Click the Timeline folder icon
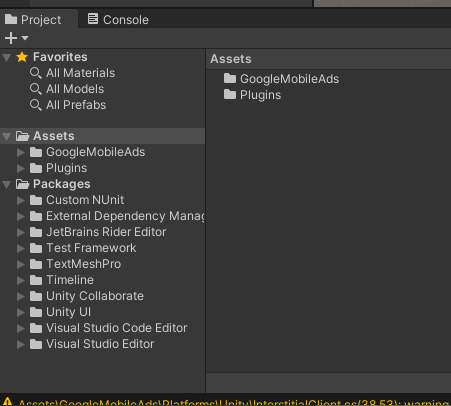451x406 pixels. click(36, 280)
